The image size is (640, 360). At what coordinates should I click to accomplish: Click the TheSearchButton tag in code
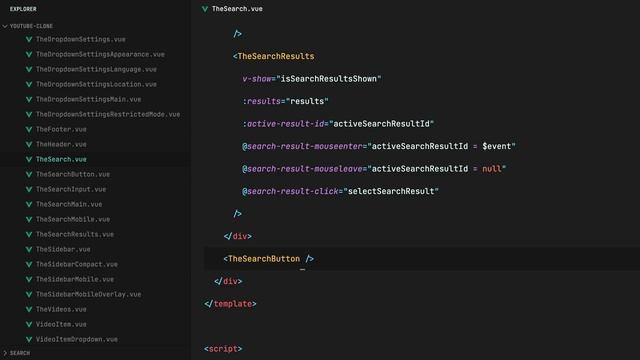coord(264,259)
